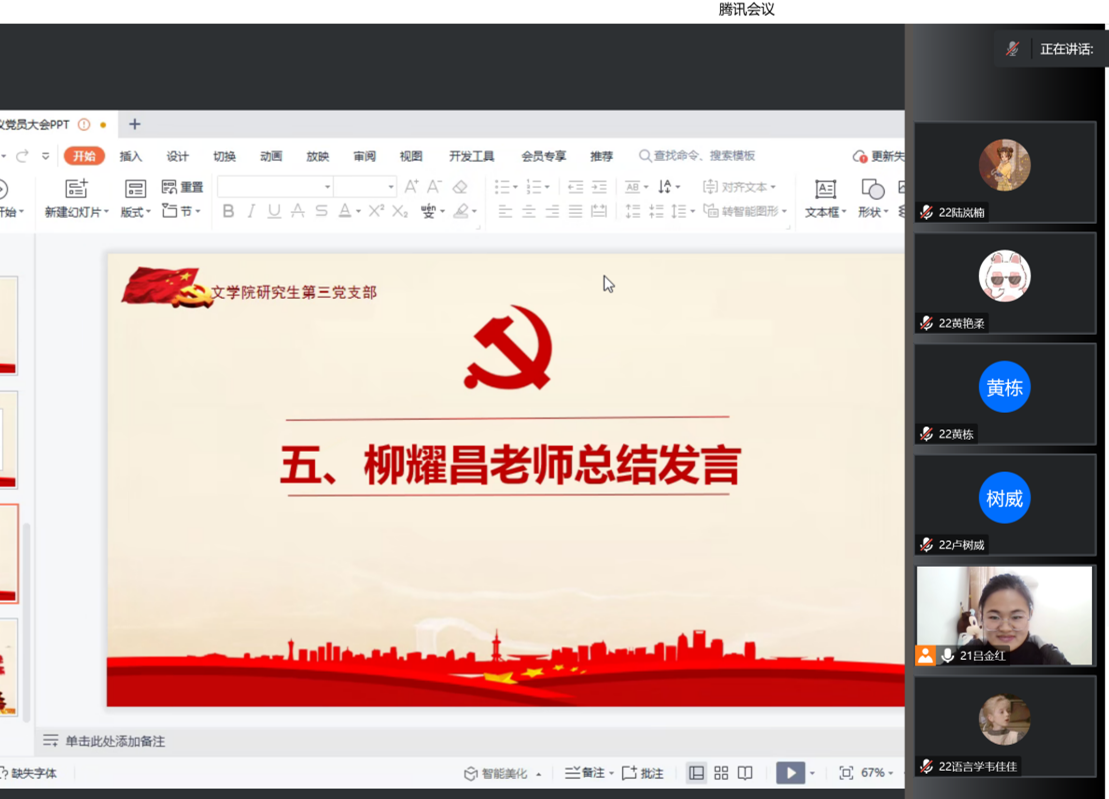This screenshot has width=1109, height=799.
Task: Click the distributed alignment icon
Action: point(599,211)
